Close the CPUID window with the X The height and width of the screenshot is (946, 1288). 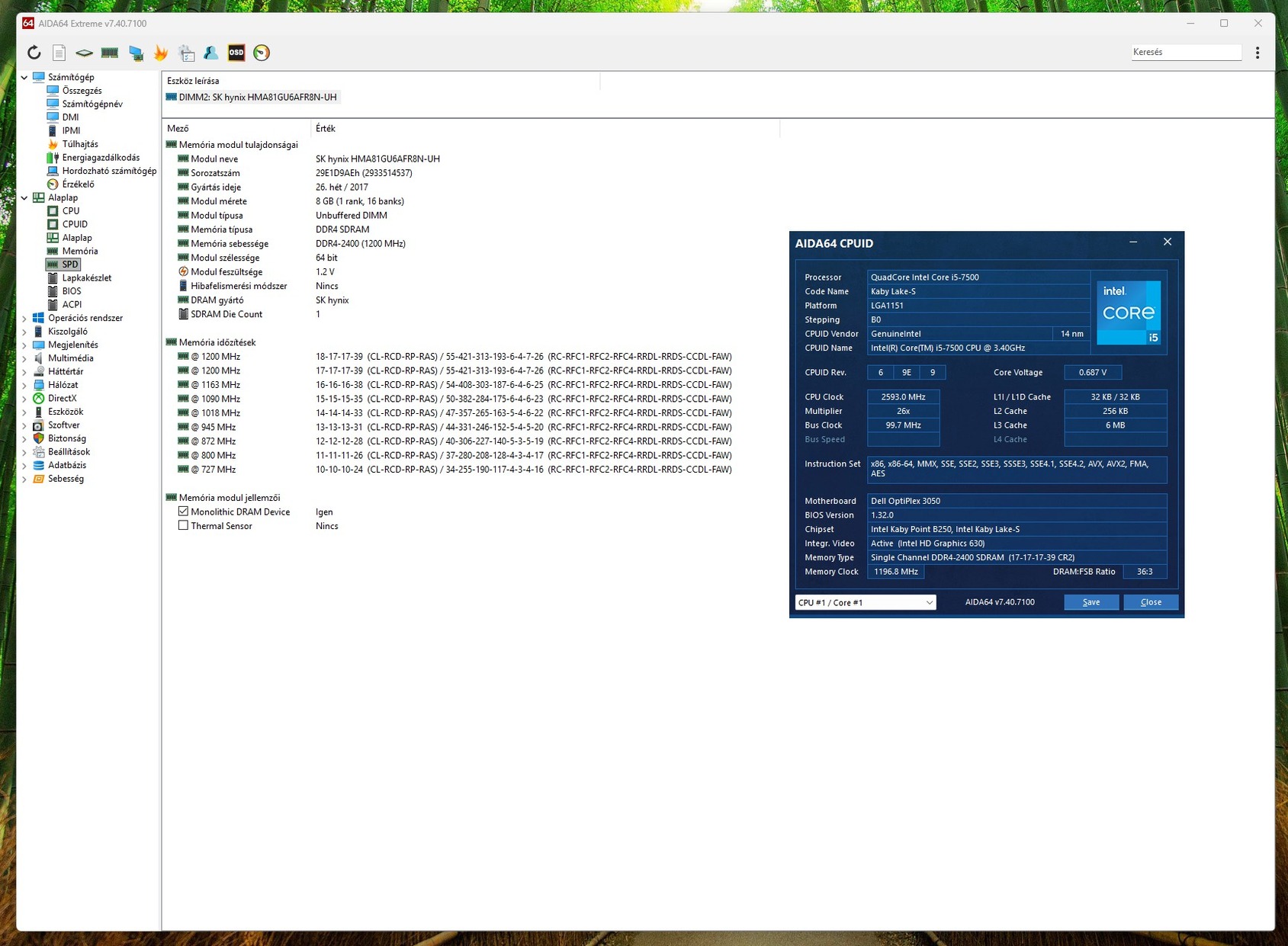click(1168, 242)
